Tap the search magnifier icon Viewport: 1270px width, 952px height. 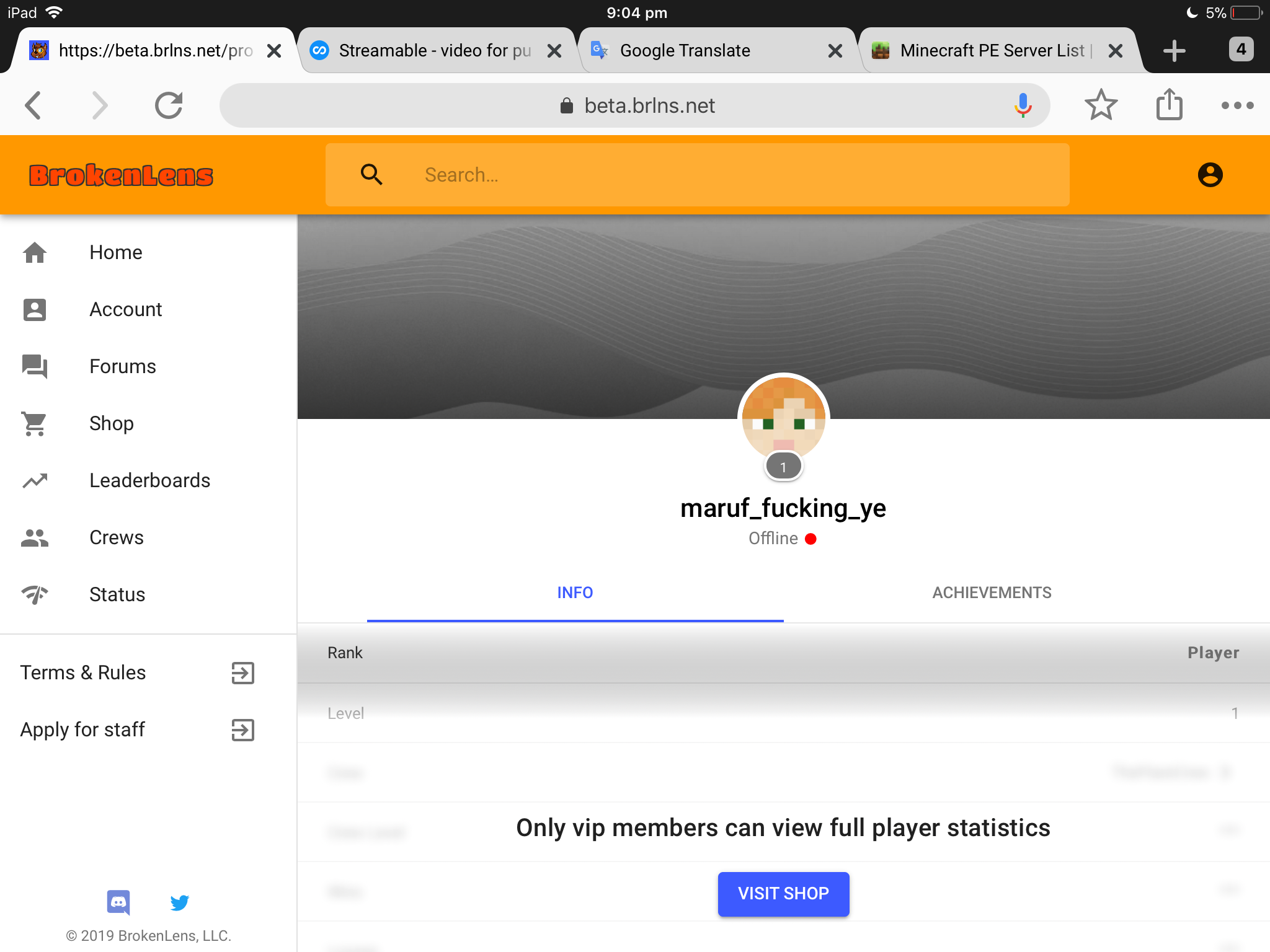point(371,175)
